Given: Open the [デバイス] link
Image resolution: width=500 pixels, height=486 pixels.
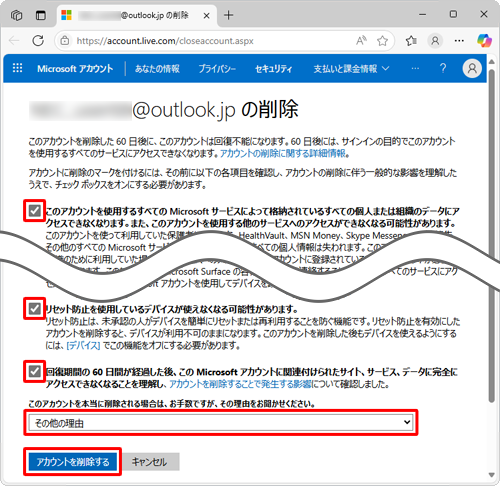Looking at the screenshot, I should [83, 345].
